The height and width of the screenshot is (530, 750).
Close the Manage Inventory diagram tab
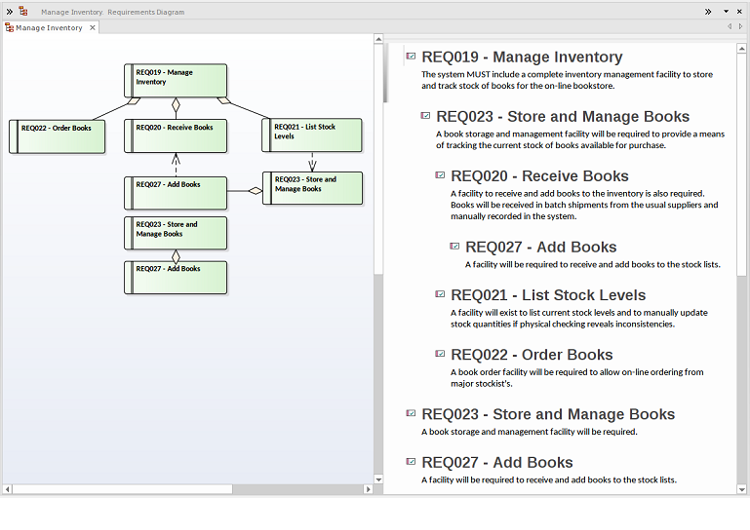click(93, 28)
